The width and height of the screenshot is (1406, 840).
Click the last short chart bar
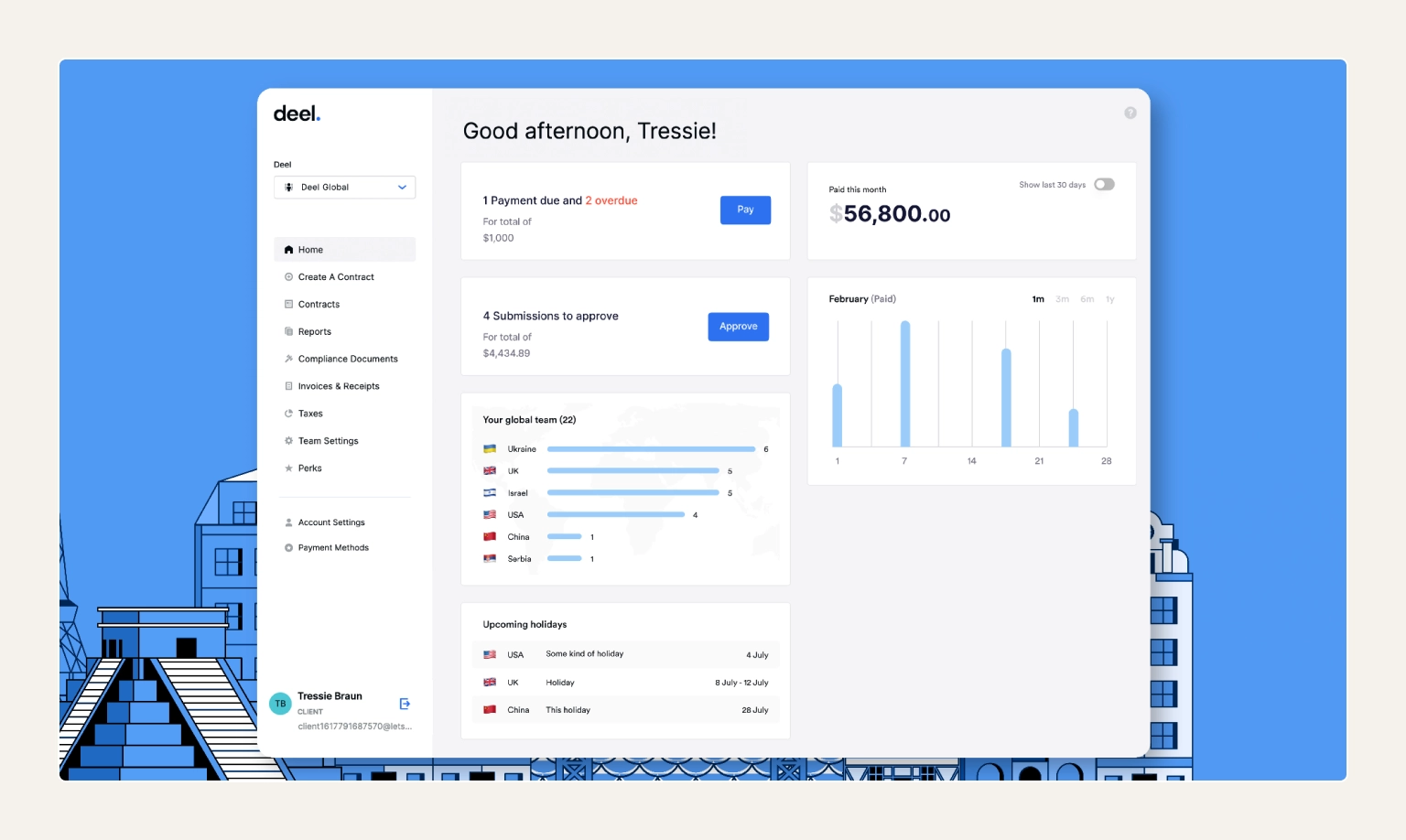(x=1074, y=428)
